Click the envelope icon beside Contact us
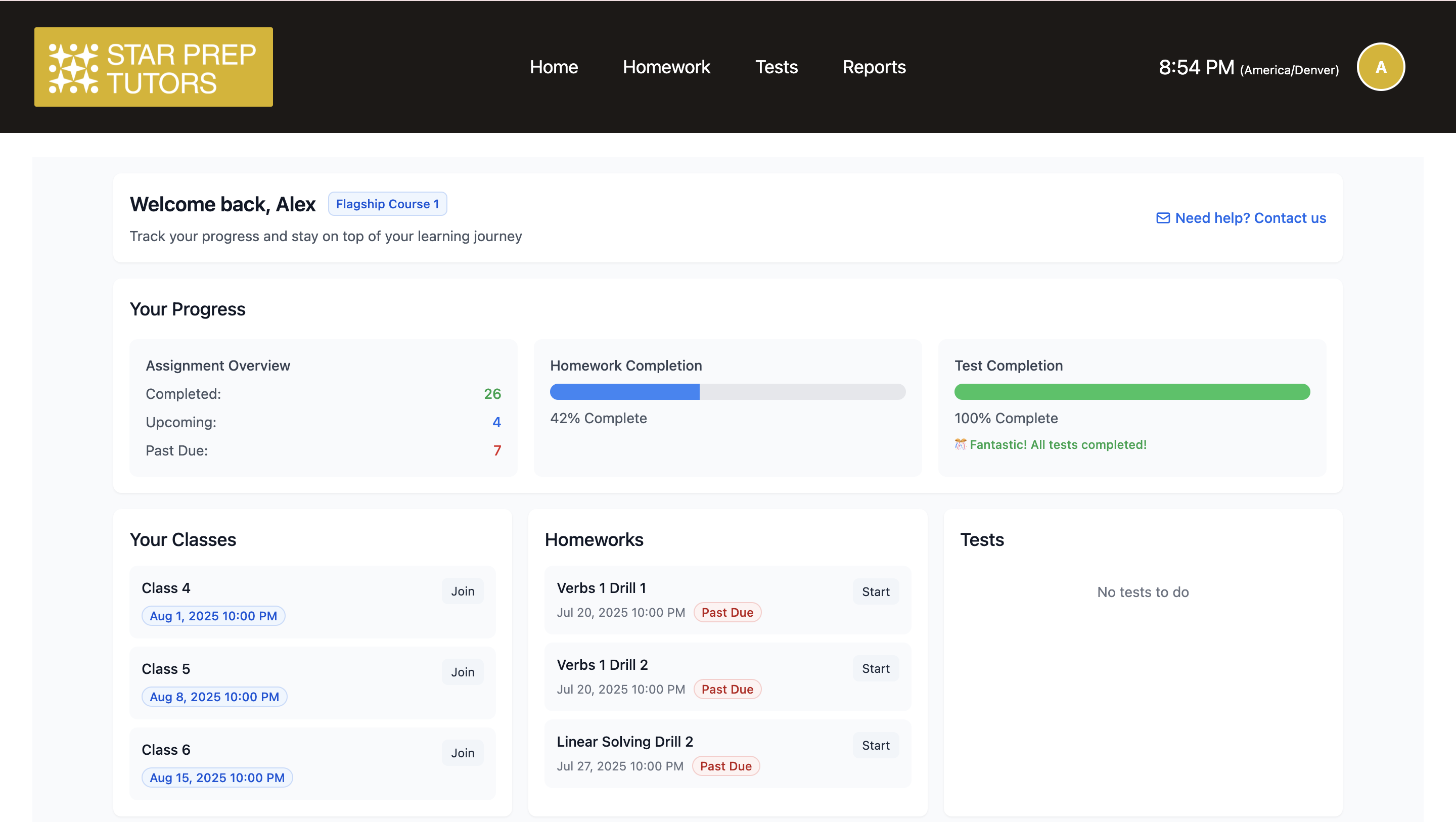The width and height of the screenshot is (1456, 822). [1163, 218]
